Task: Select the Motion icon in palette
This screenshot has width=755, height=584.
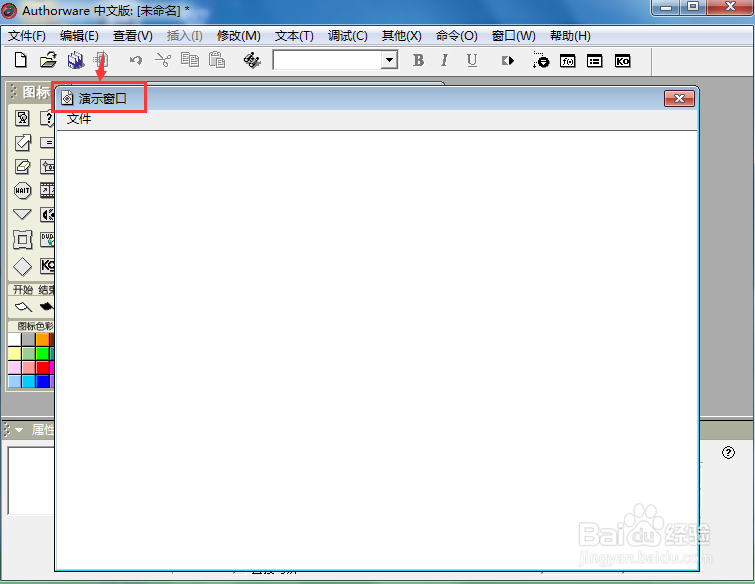Action: 22,143
